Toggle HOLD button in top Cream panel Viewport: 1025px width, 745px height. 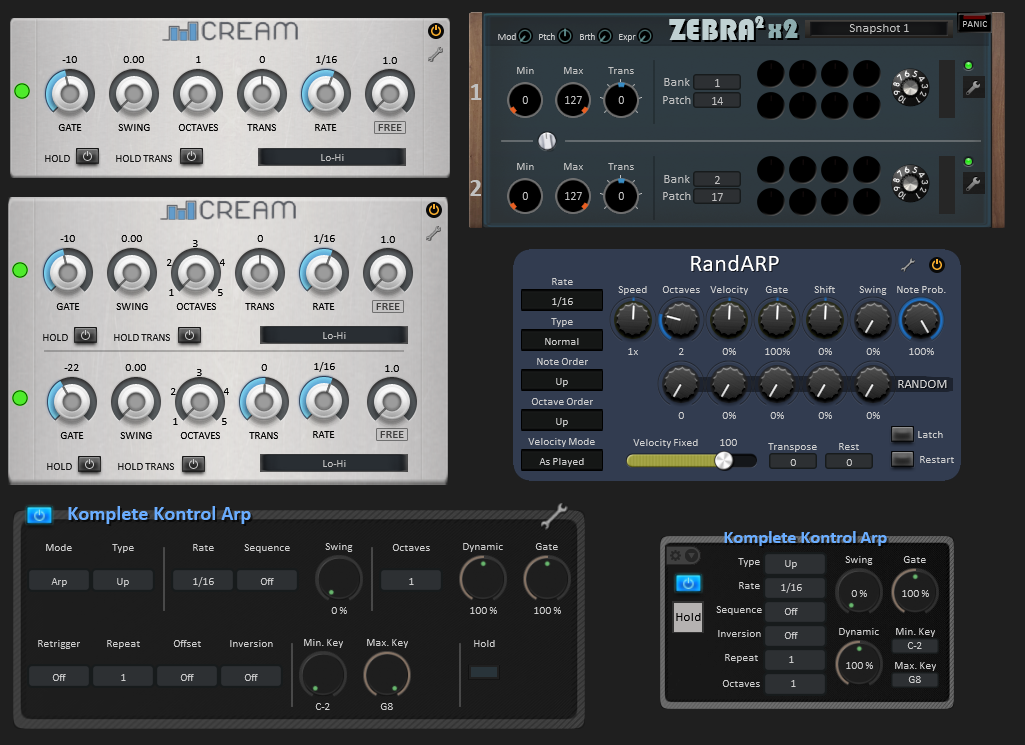(87, 157)
